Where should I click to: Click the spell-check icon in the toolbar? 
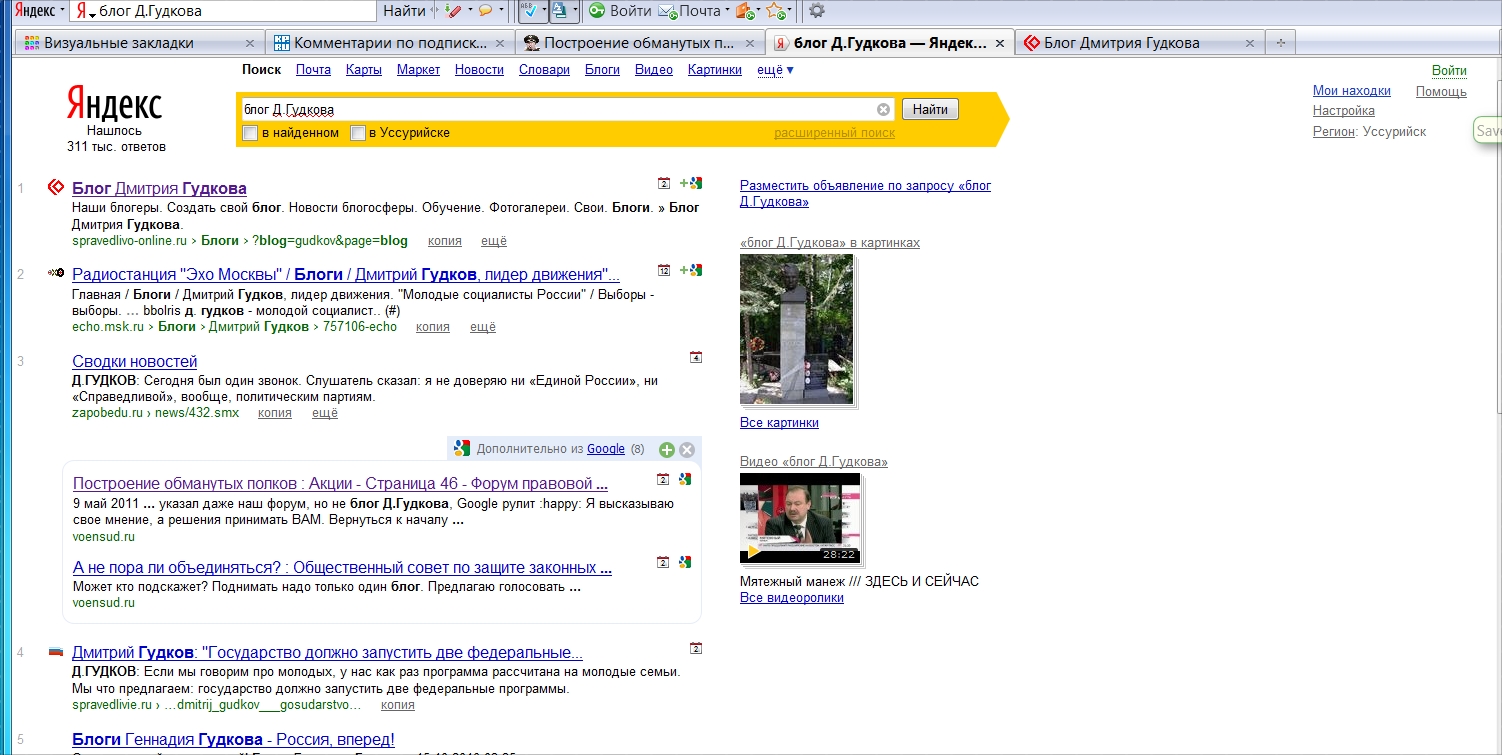[x=529, y=11]
